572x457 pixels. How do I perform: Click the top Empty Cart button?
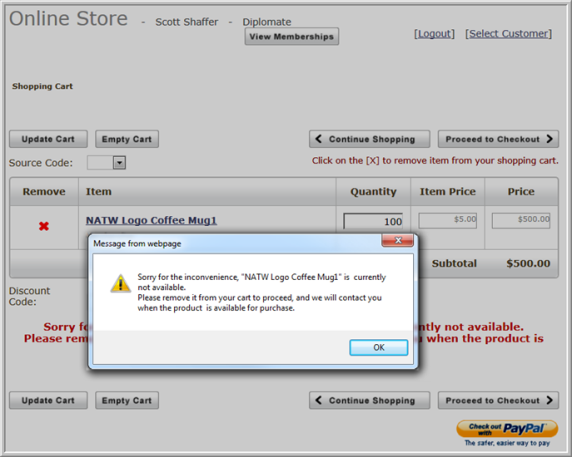(x=127, y=139)
